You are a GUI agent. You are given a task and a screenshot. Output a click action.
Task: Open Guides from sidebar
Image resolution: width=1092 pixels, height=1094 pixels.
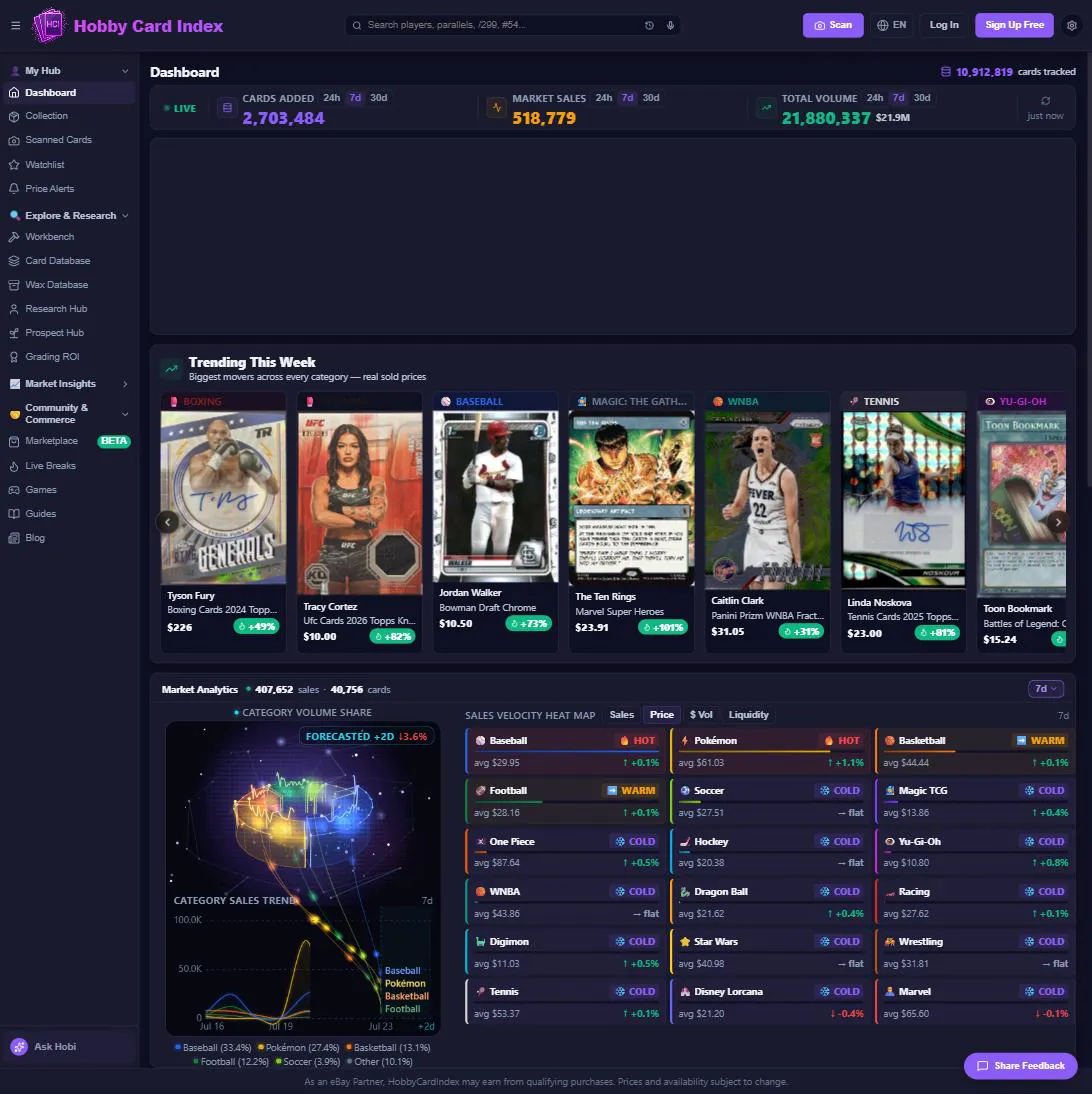68,514
